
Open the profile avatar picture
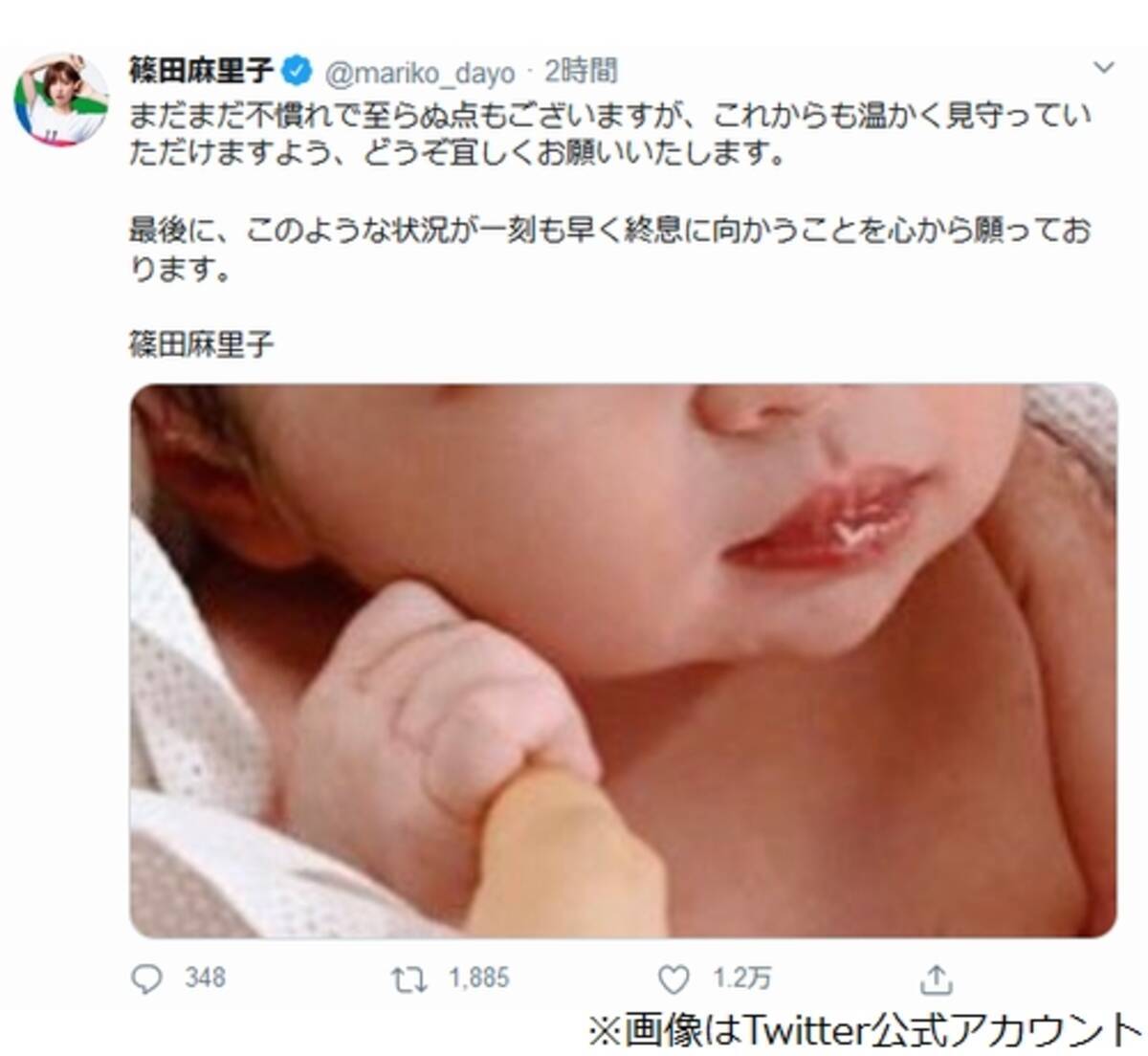coord(61,100)
